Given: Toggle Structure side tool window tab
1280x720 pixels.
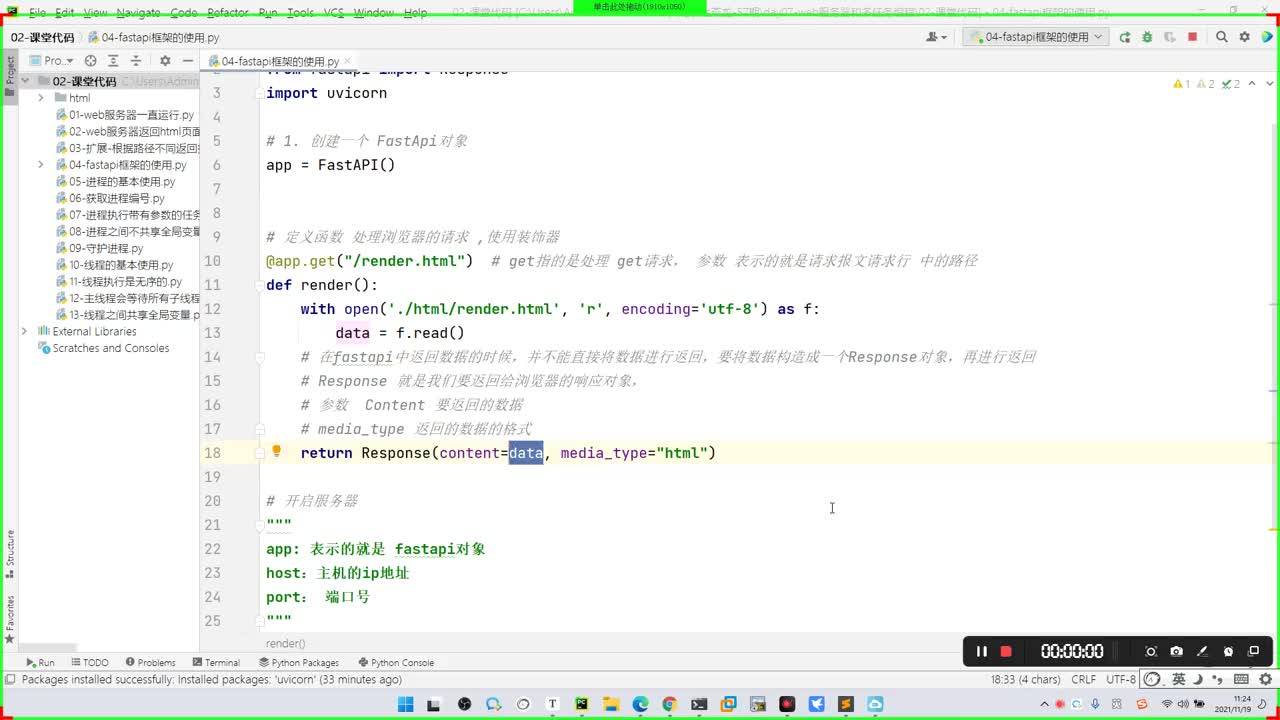Looking at the screenshot, I should pos(10,555).
